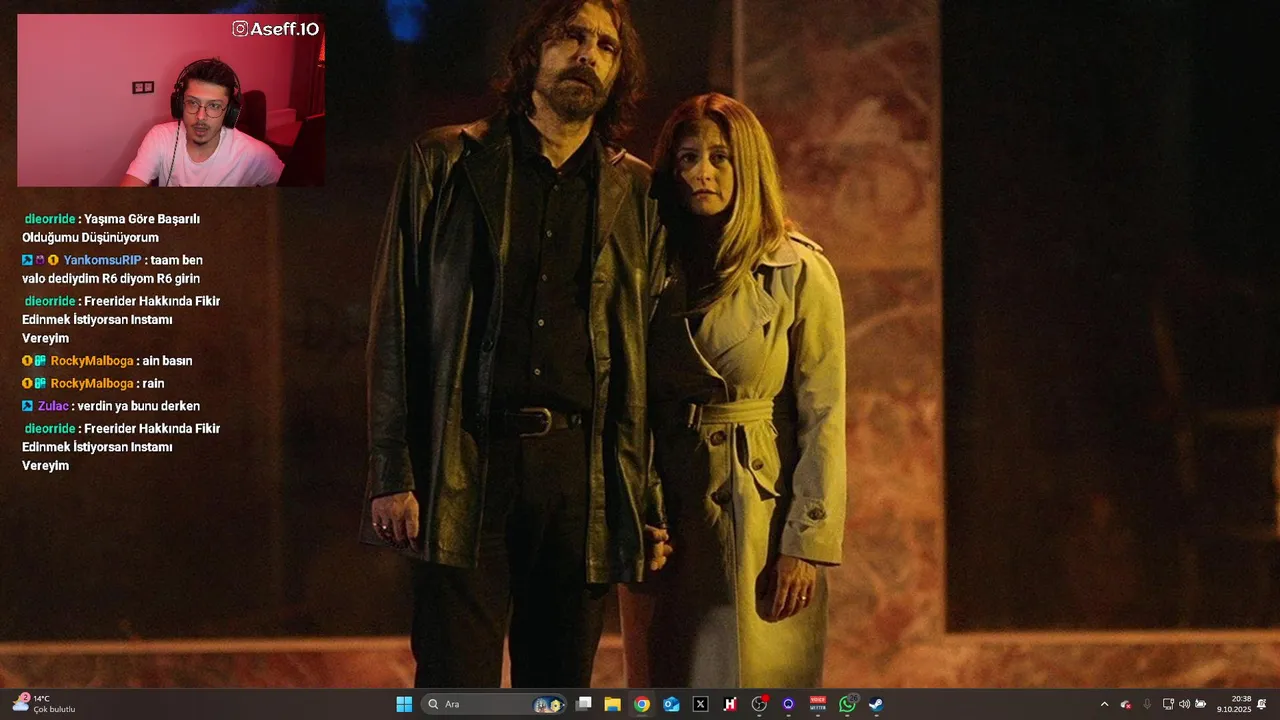The height and width of the screenshot is (720, 1280).
Task: Open the red H app in taskbar
Action: tap(730, 704)
